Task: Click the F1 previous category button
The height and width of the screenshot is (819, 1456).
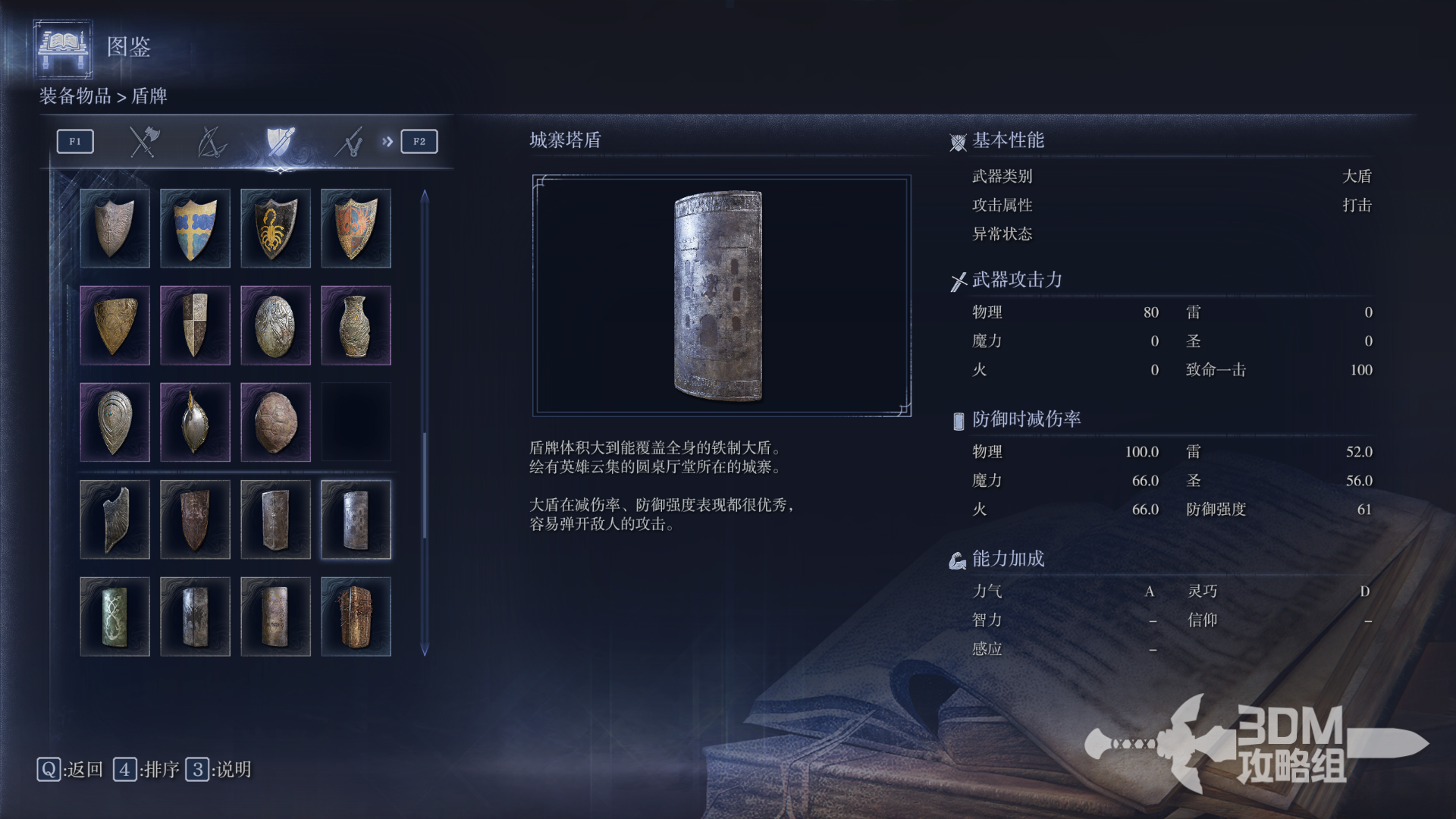Action: (75, 142)
